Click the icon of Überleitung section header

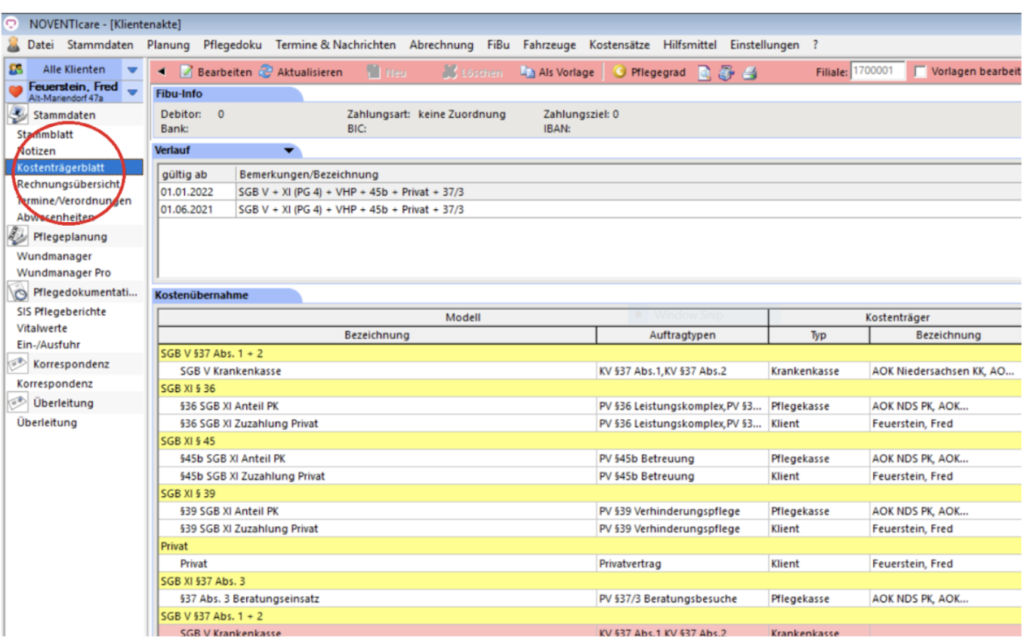click(x=18, y=403)
